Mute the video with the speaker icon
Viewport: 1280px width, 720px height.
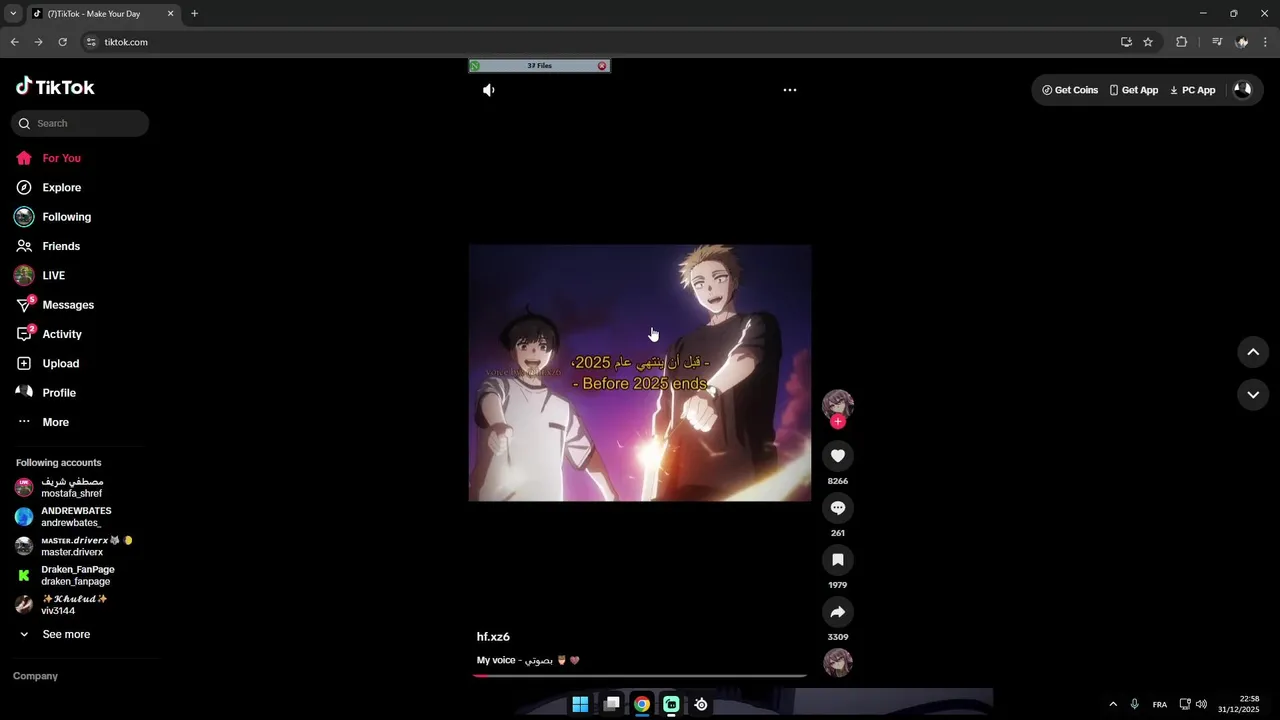click(488, 90)
